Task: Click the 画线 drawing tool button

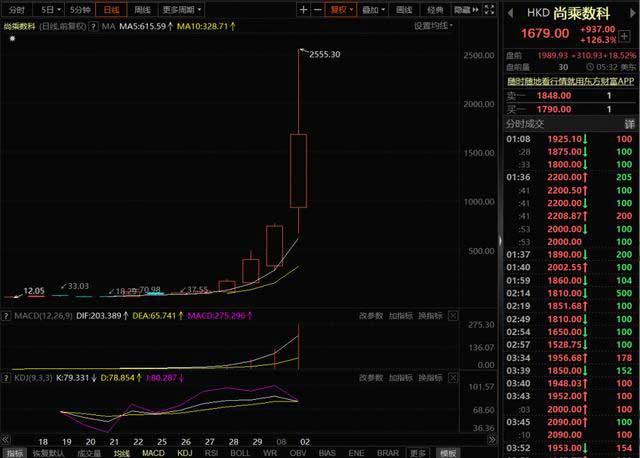Action: click(x=404, y=10)
